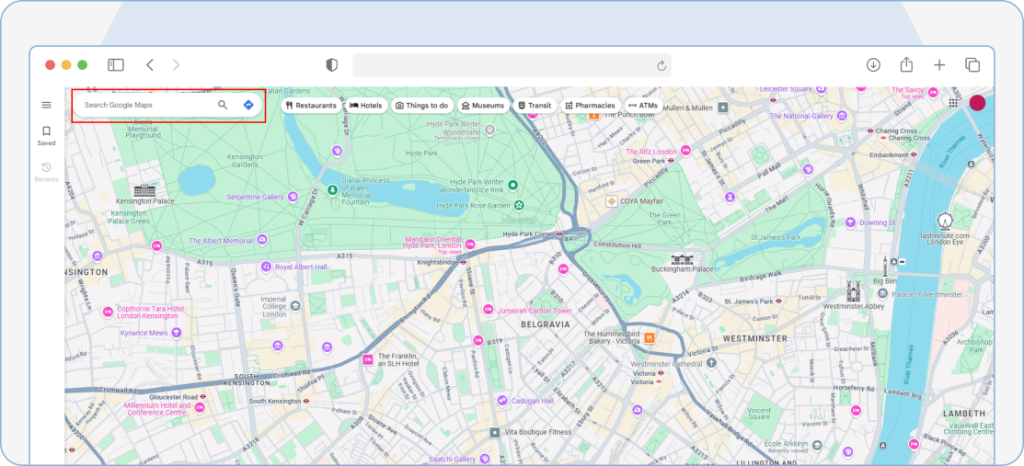Select the Royal Albert Hall pin
The height and width of the screenshot is (466, 1024).
(x=266, y=266)
